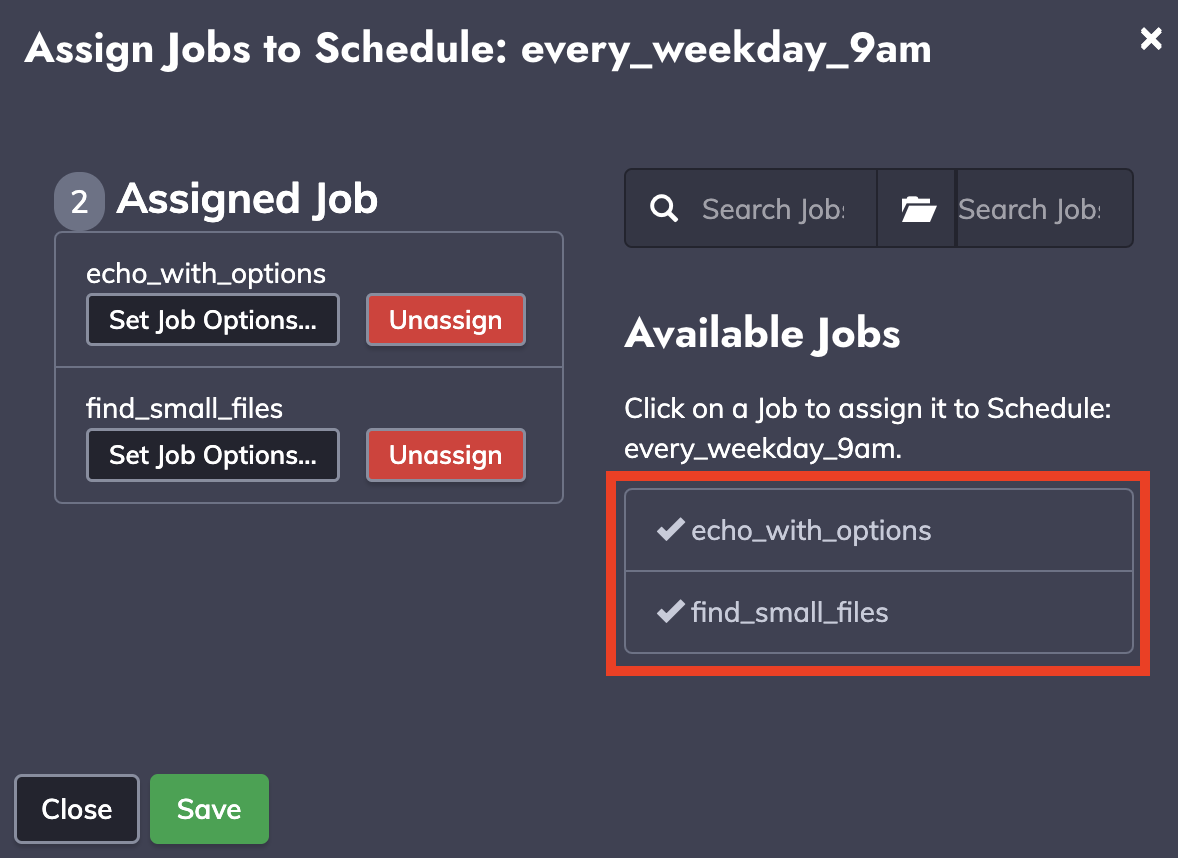Screen dimensions: 1178x858
Task: Close the dialog with the X icon
Action: pyautogui.click(x=1151, y=38)
